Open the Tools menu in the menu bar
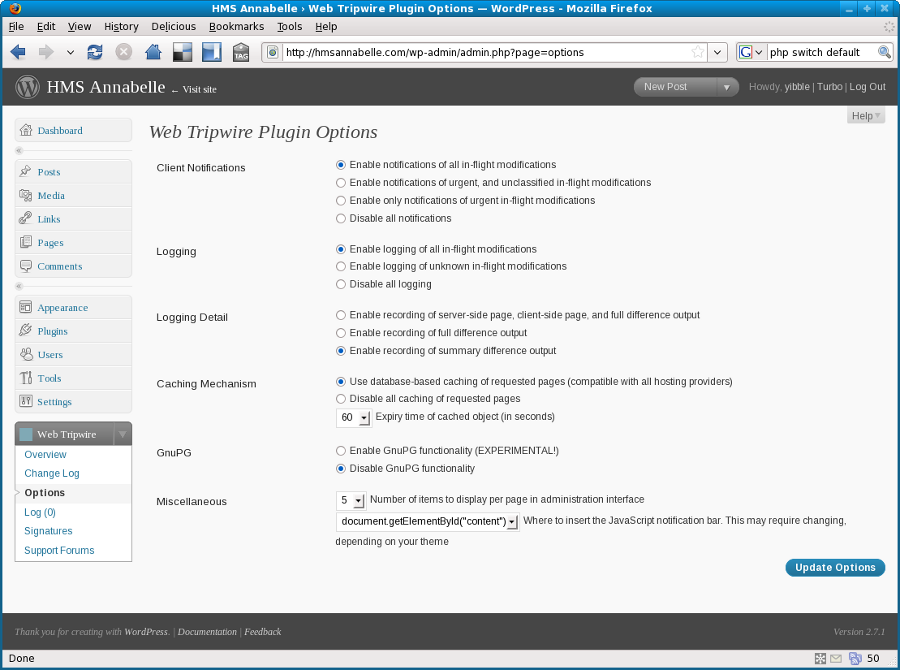The width and height of the screenshot is (900, 670). click(289, 26)
